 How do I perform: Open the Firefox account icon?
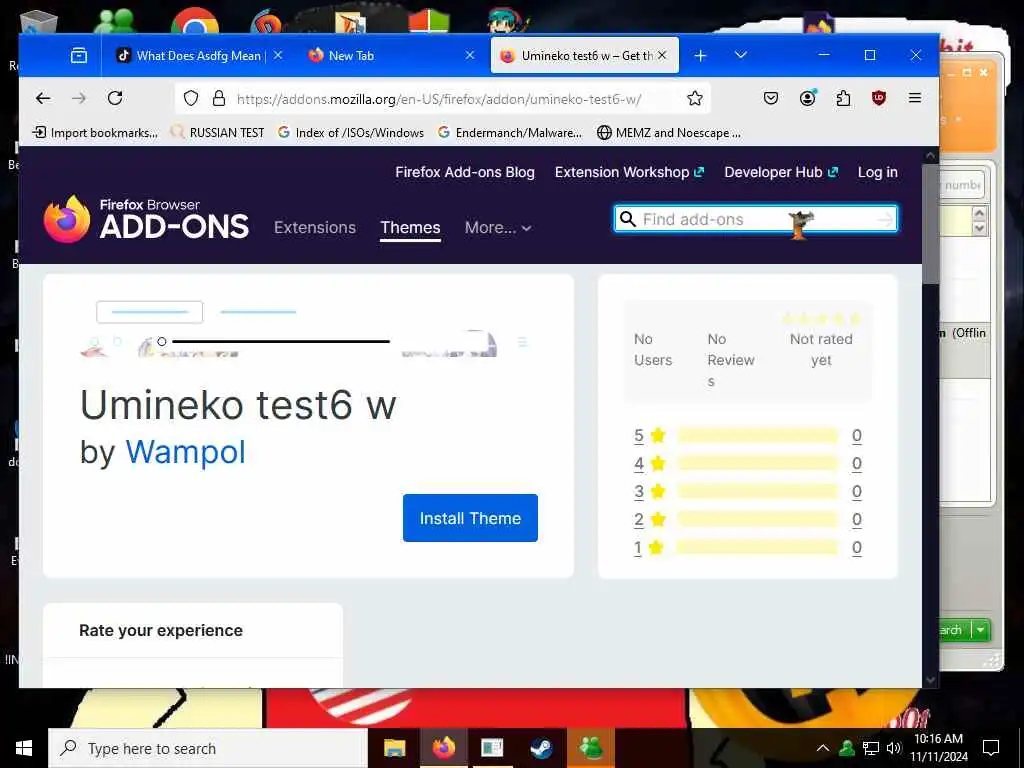point(807,98)
